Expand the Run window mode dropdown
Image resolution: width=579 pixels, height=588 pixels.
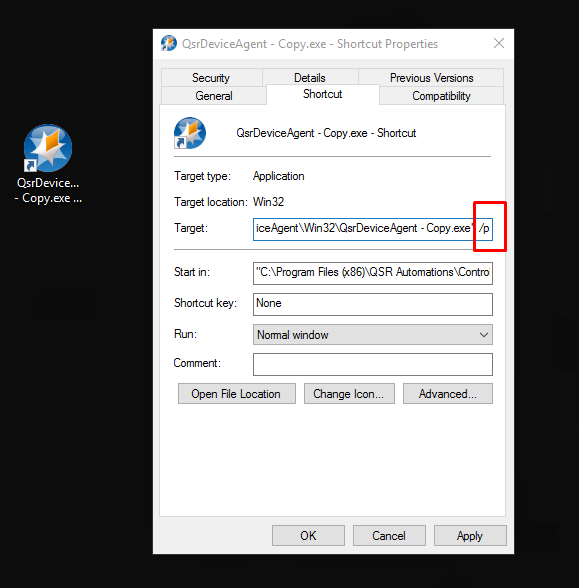(373, 334)
